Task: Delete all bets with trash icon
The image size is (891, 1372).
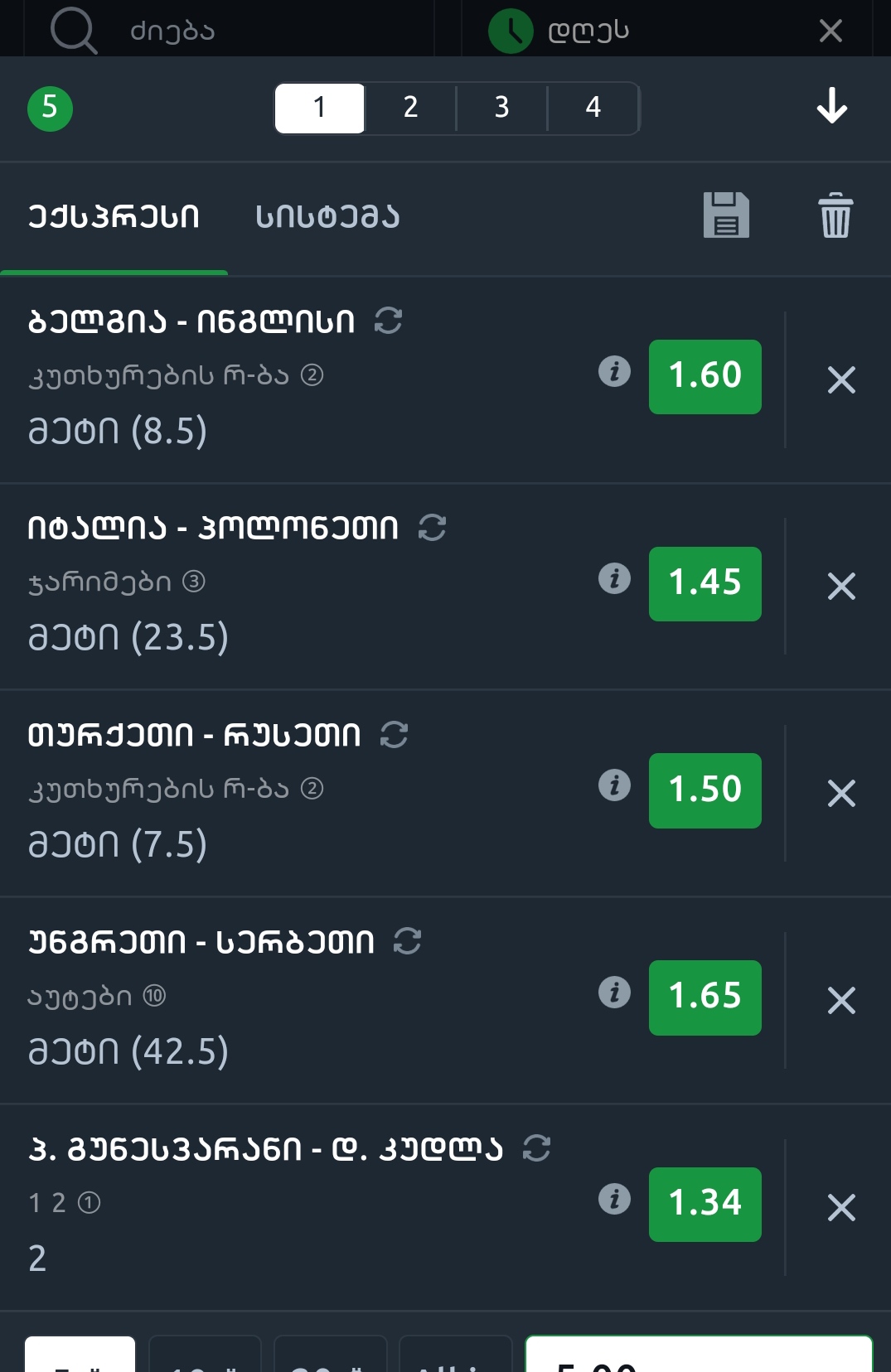Action: tap(835, 215)
